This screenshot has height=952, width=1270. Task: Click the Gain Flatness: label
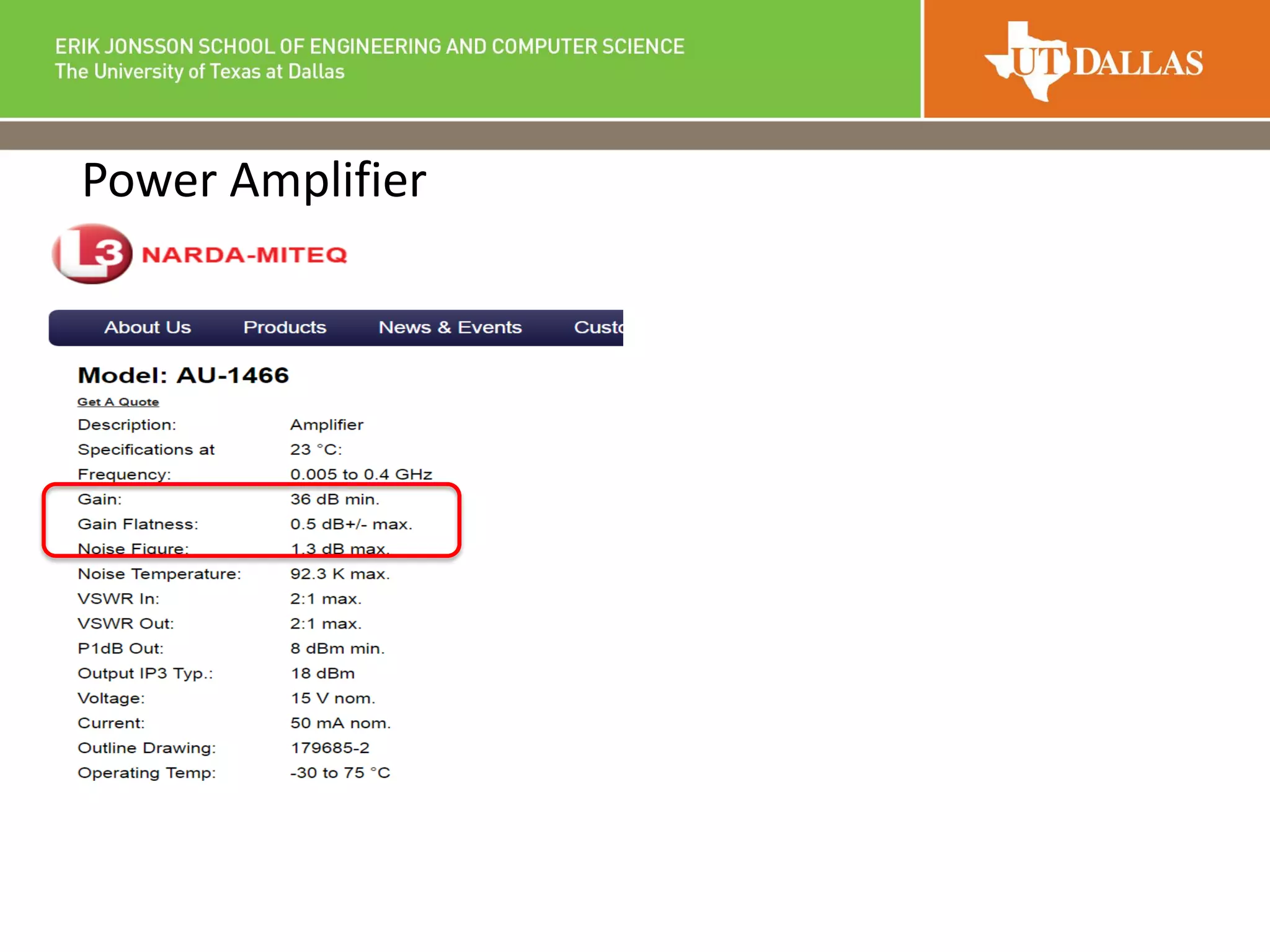(x=138, y=524)
